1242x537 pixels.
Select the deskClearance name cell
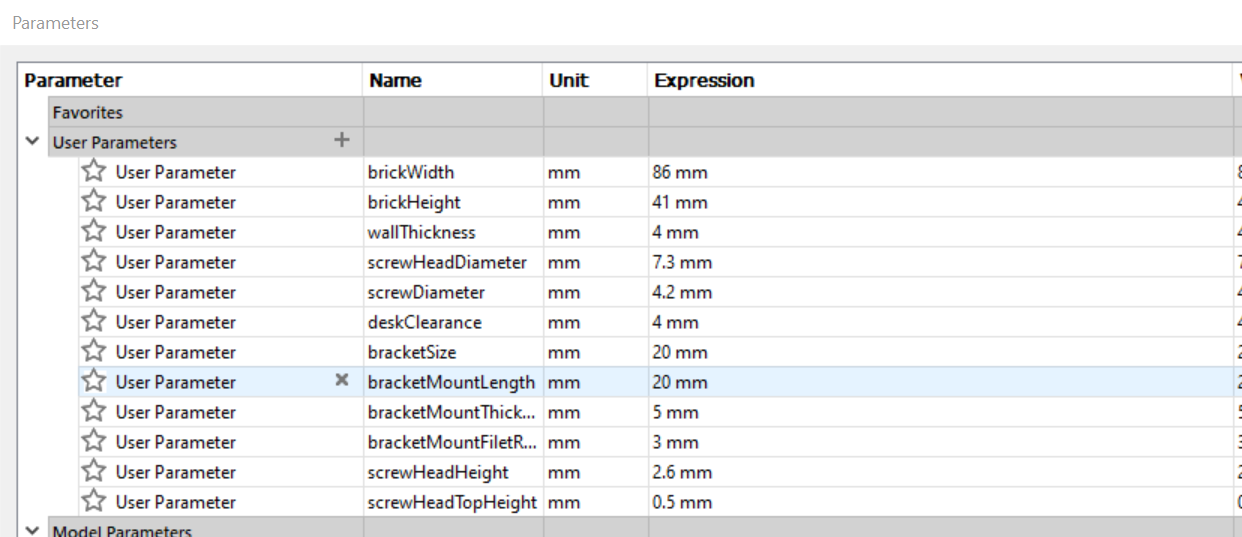pyautogui.click(x=453, y=322)
